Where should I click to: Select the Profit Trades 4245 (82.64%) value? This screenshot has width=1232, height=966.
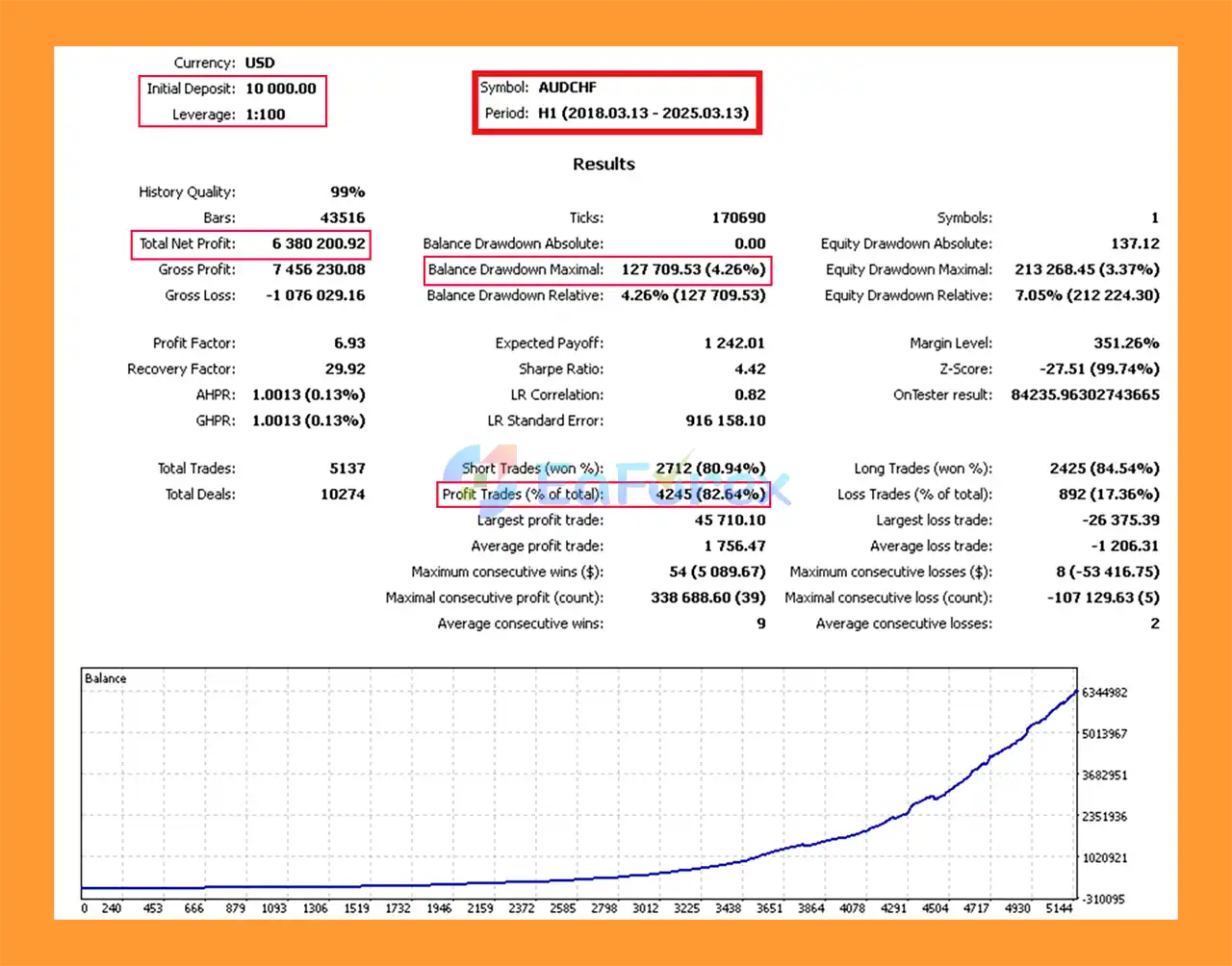[710, 495]
